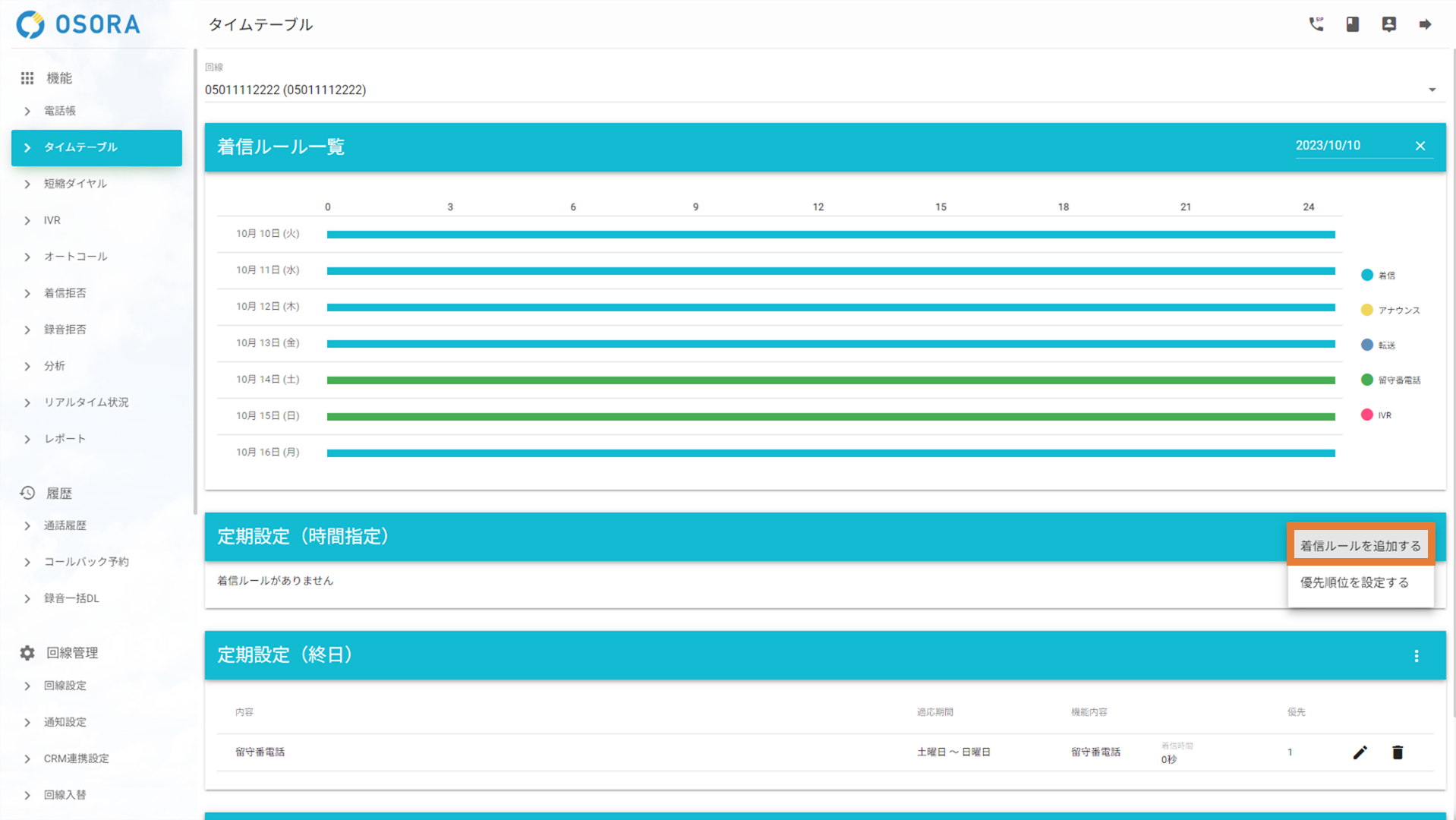The image size is (1456, 820).
Task: Expand the 回線設定 sidebar item
Action: pos(65,686)
